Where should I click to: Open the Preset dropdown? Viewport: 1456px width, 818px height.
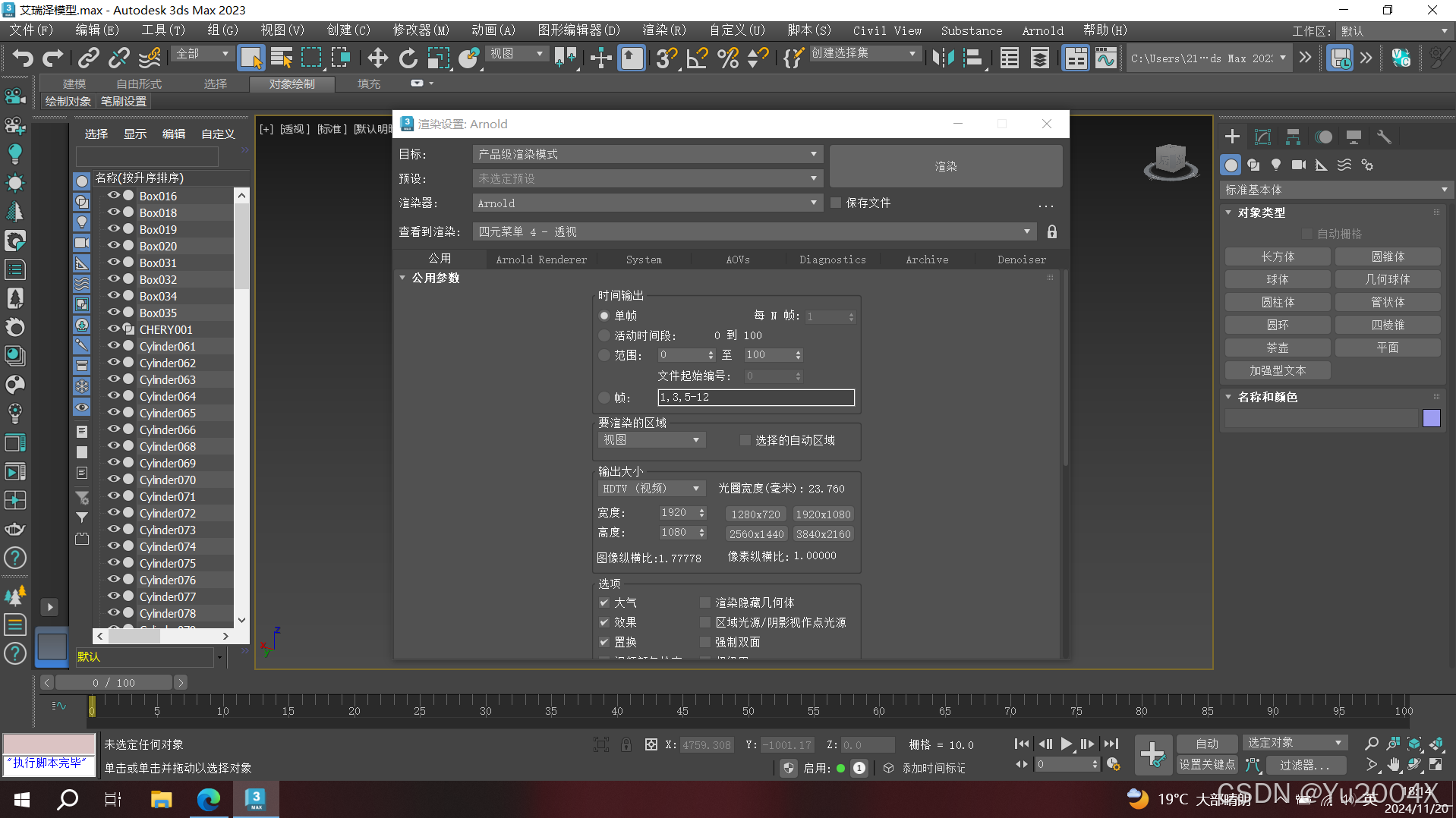pyautogui.click(x=647, y=178)
